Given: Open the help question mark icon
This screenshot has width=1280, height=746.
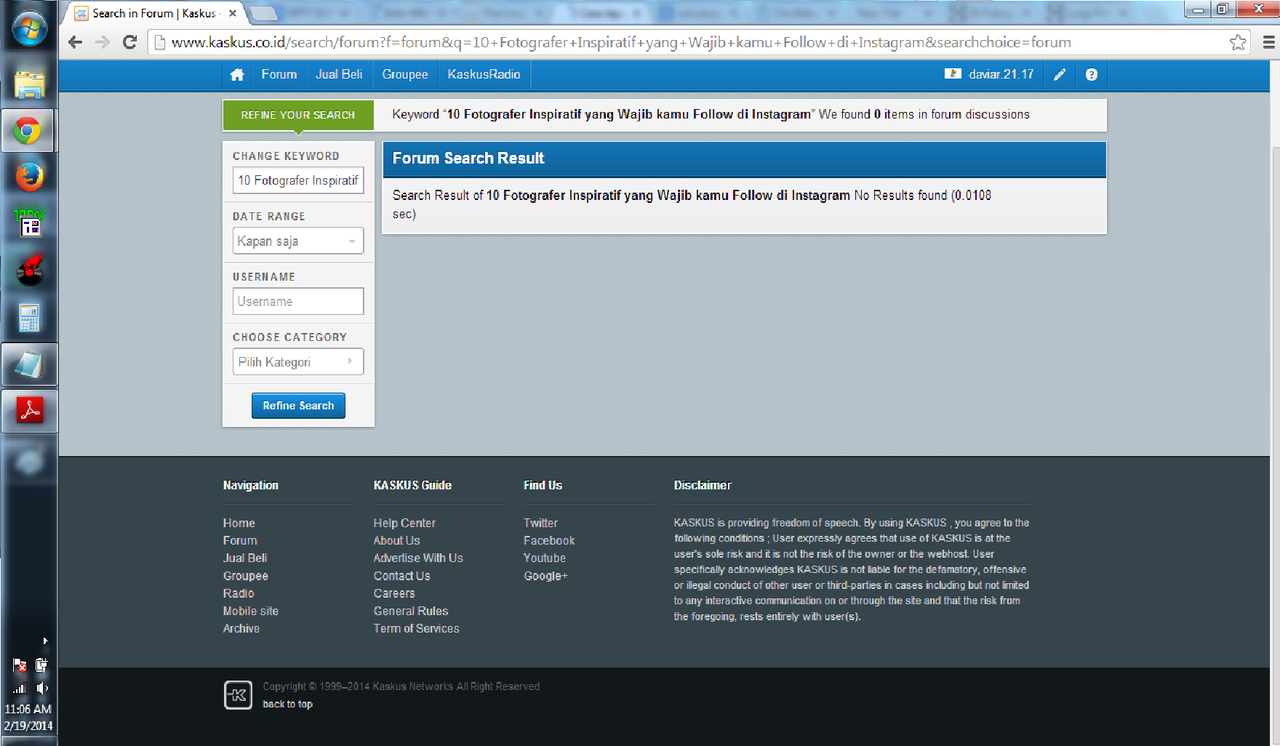Looking at the screenshot, I should click(1091, 75).
